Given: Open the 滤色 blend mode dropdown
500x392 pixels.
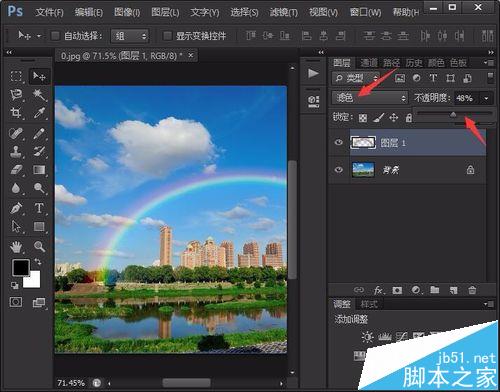Looking at the screenshot, I should (370, 98).
